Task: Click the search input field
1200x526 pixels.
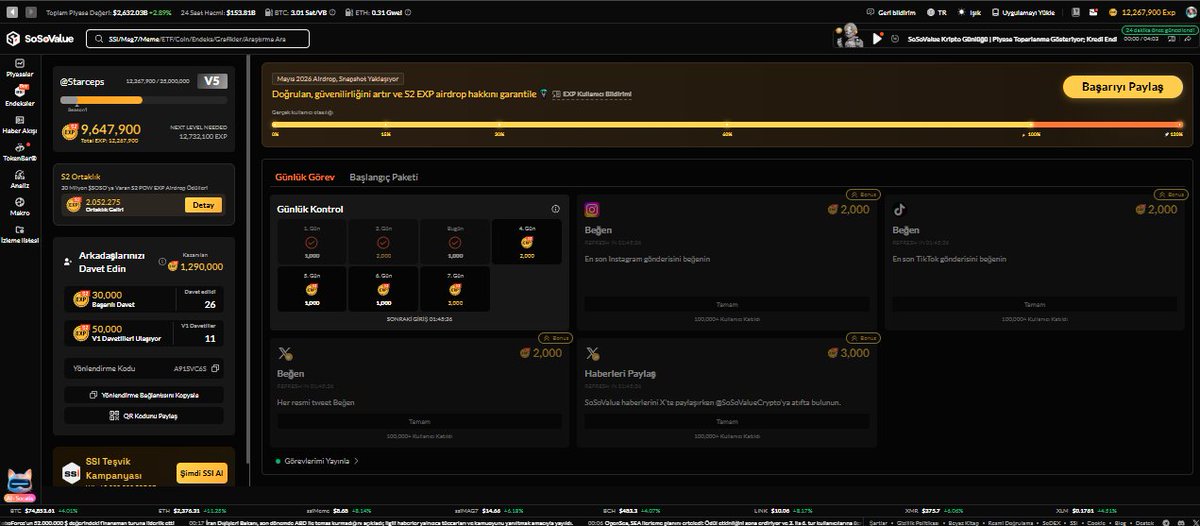Action: pyautogui.click(x=197, y=39)
